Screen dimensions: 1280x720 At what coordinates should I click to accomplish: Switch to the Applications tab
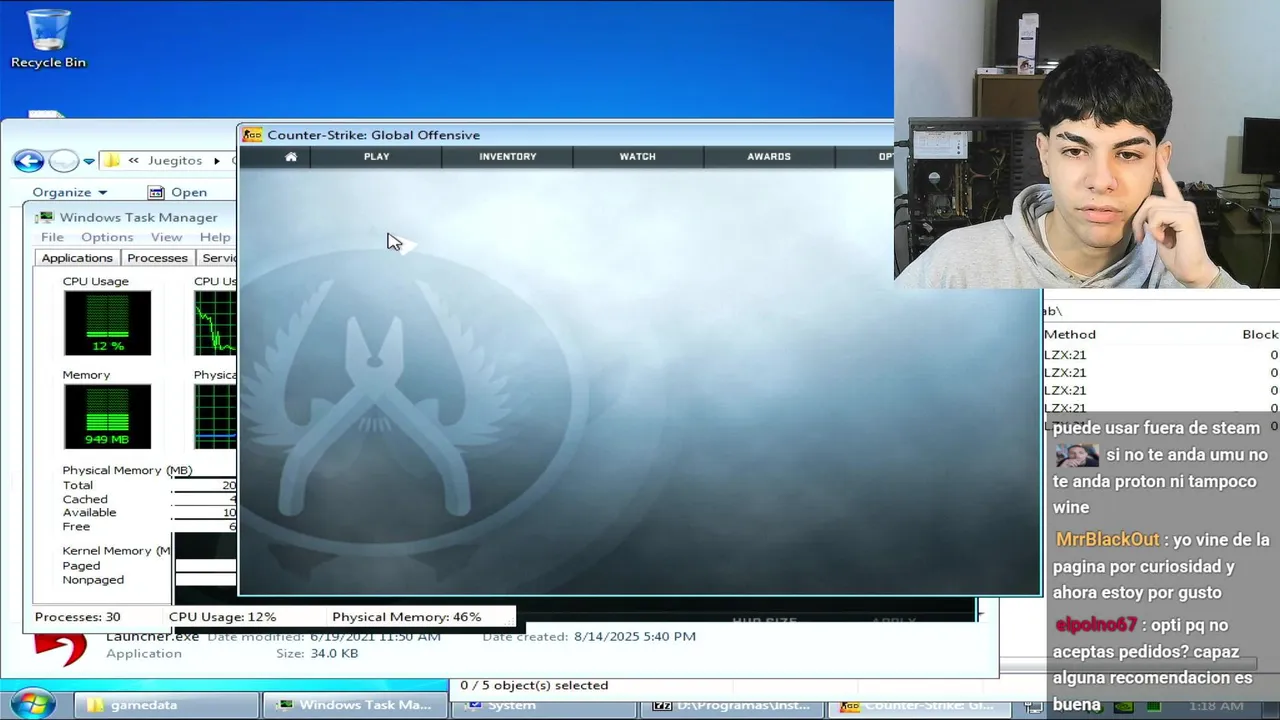(77, 258)
